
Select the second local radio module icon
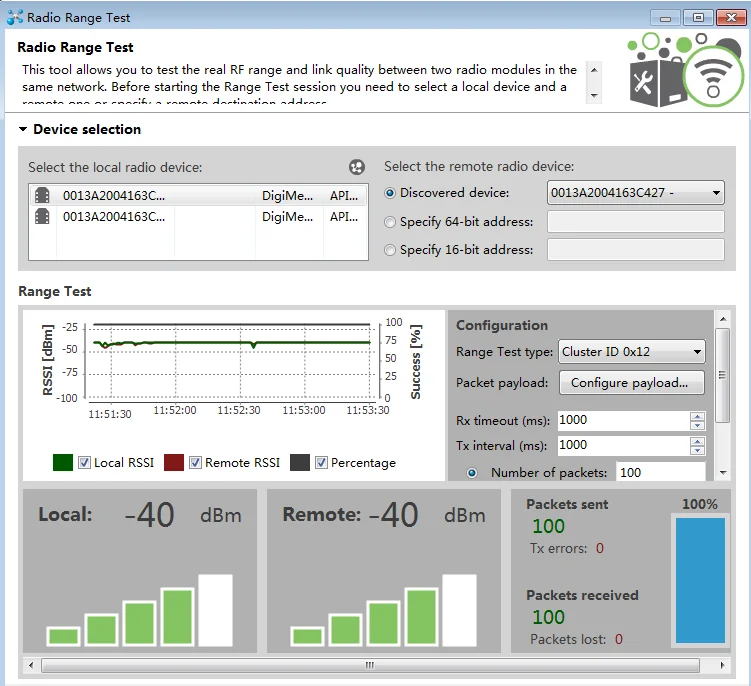pos(42,216)
